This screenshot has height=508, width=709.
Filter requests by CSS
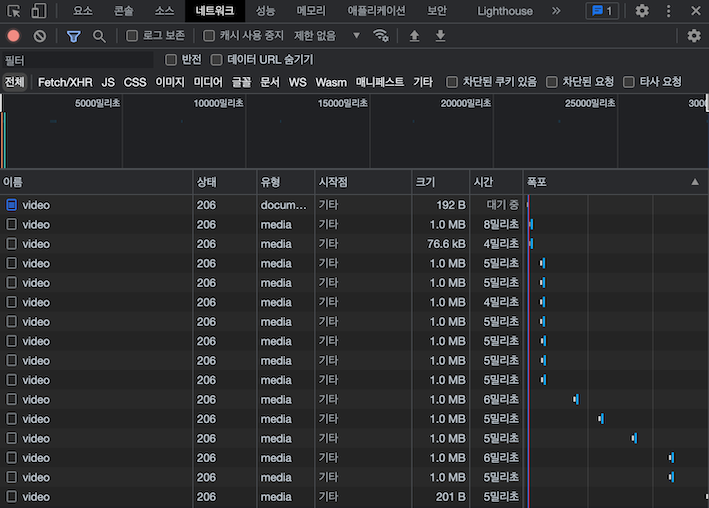click(135, 82)
